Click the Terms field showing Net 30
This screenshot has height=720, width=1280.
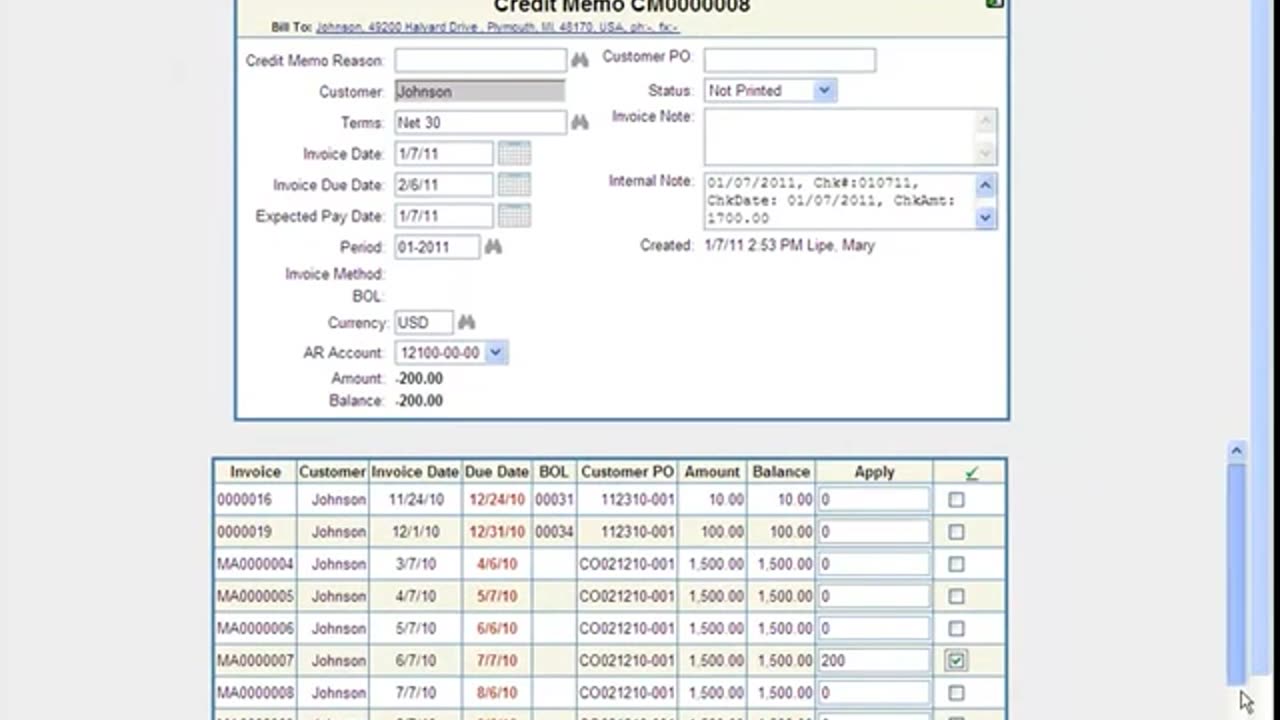pyautogui.click(x=481, y=122)
